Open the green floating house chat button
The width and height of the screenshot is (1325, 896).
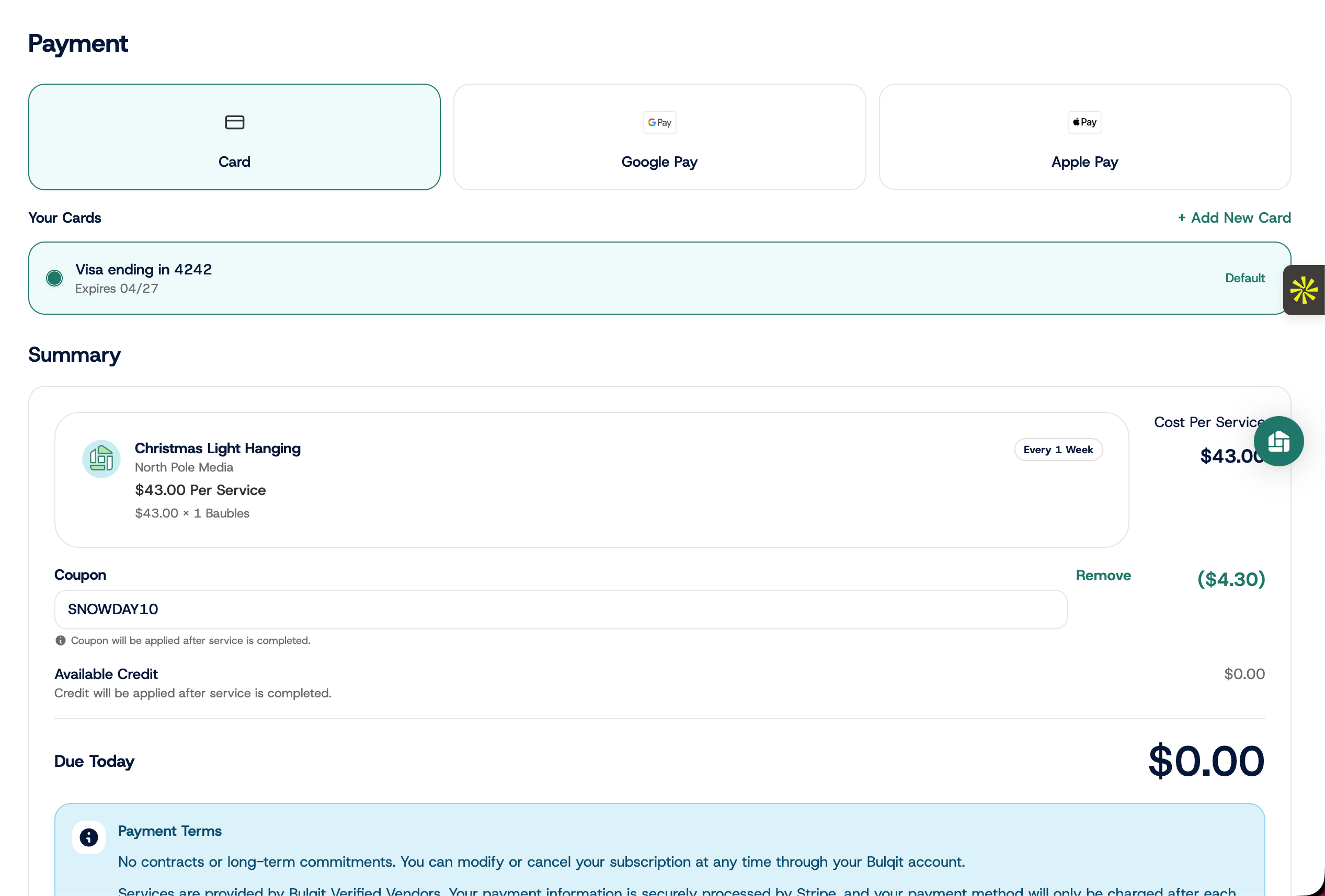pos(1279,441)
